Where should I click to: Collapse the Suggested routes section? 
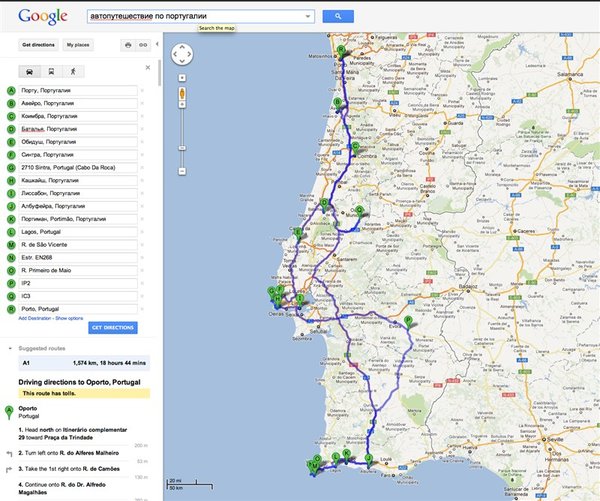pyautogui.click(x=10, y=348)
